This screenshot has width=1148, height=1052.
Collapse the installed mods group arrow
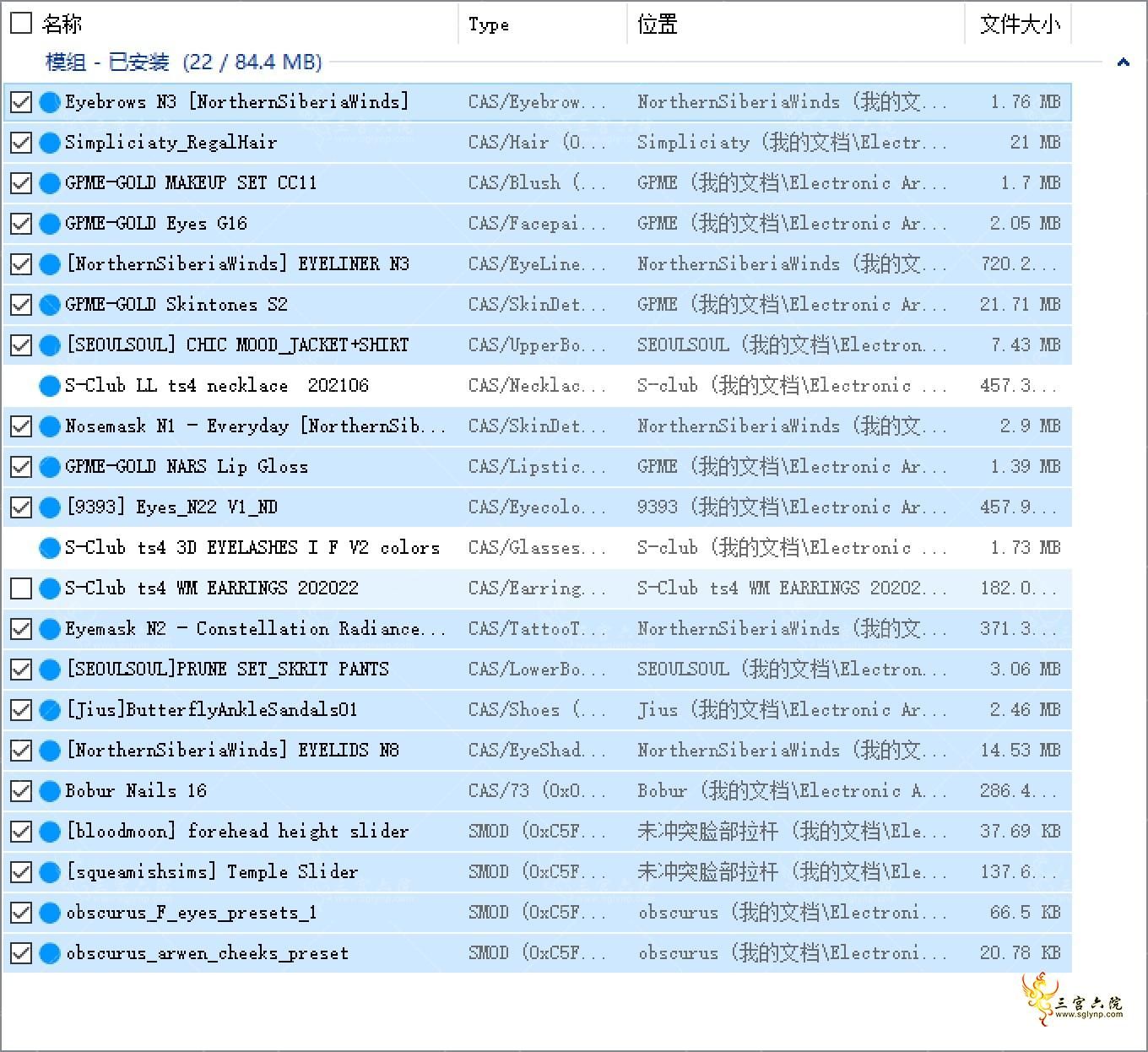[1123, 62]
